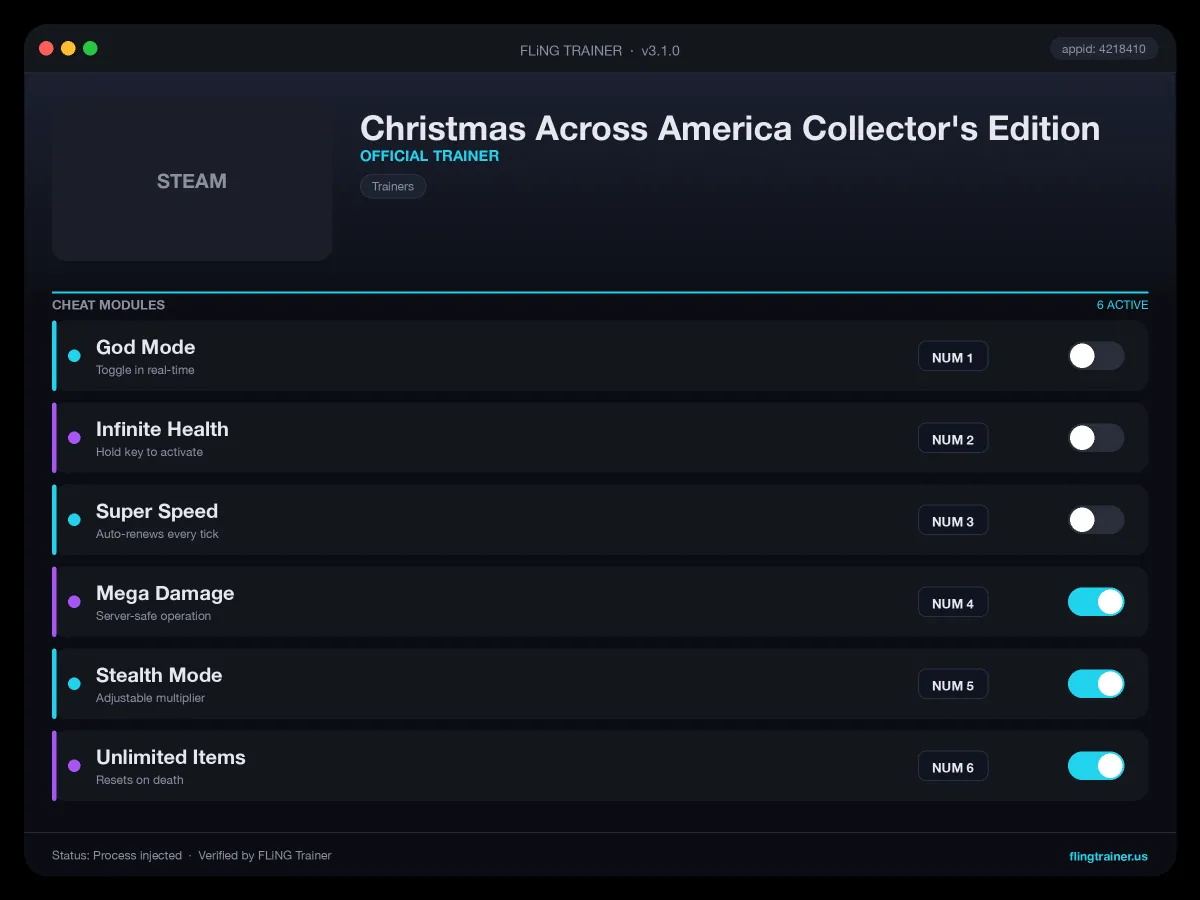Click the green maximize window button
Screen dimensions: 1200x900
pyautogui.click(x=90, y=48)
